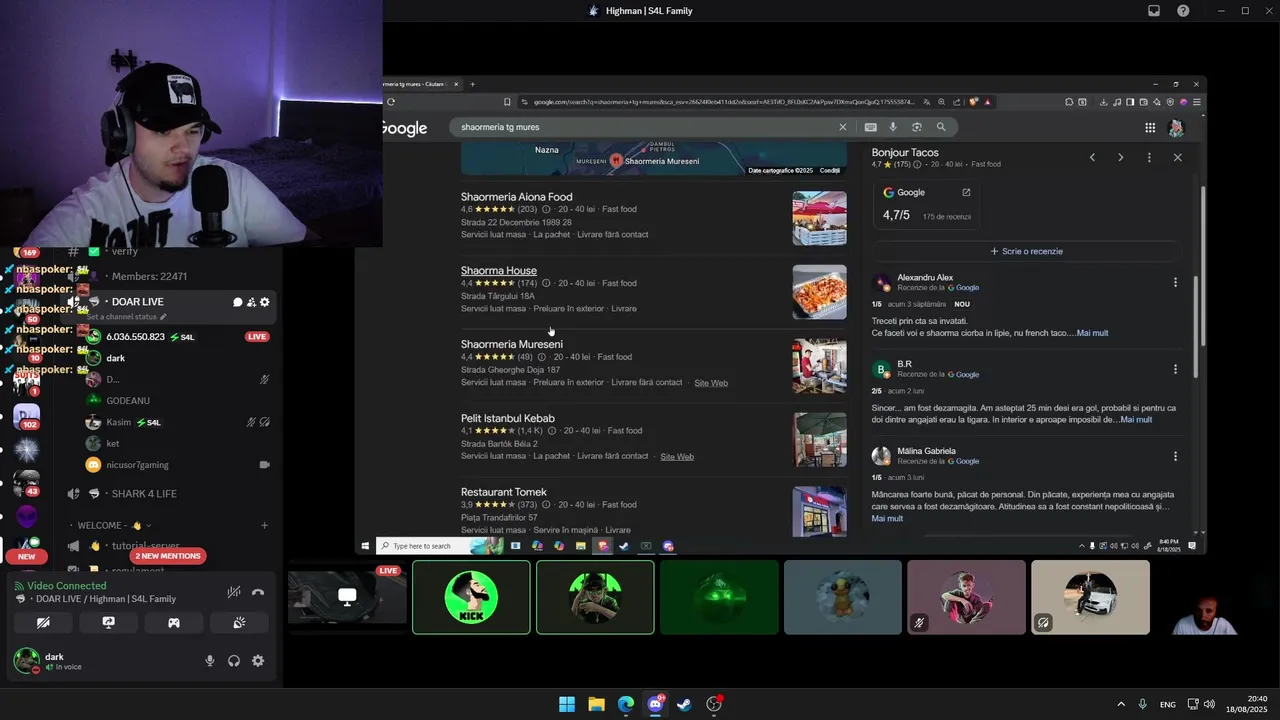This screenshot has width=1280, height=720.
Task: Start screen share in voice panel
Action: [108, 622]
